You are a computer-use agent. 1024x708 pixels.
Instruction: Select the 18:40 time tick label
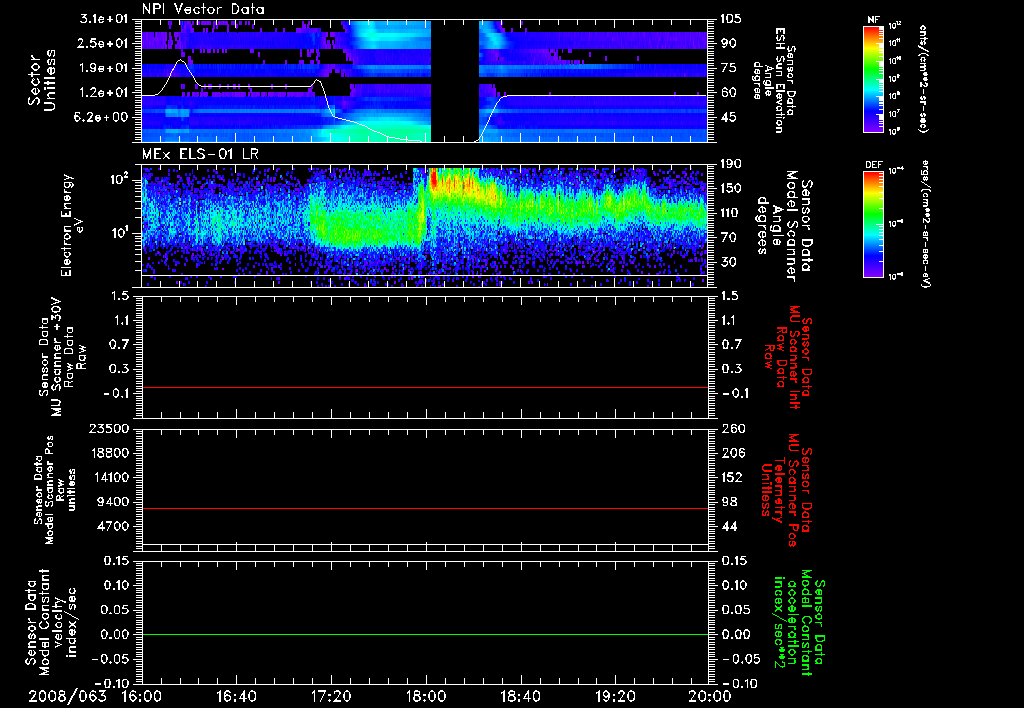[520, 697]
